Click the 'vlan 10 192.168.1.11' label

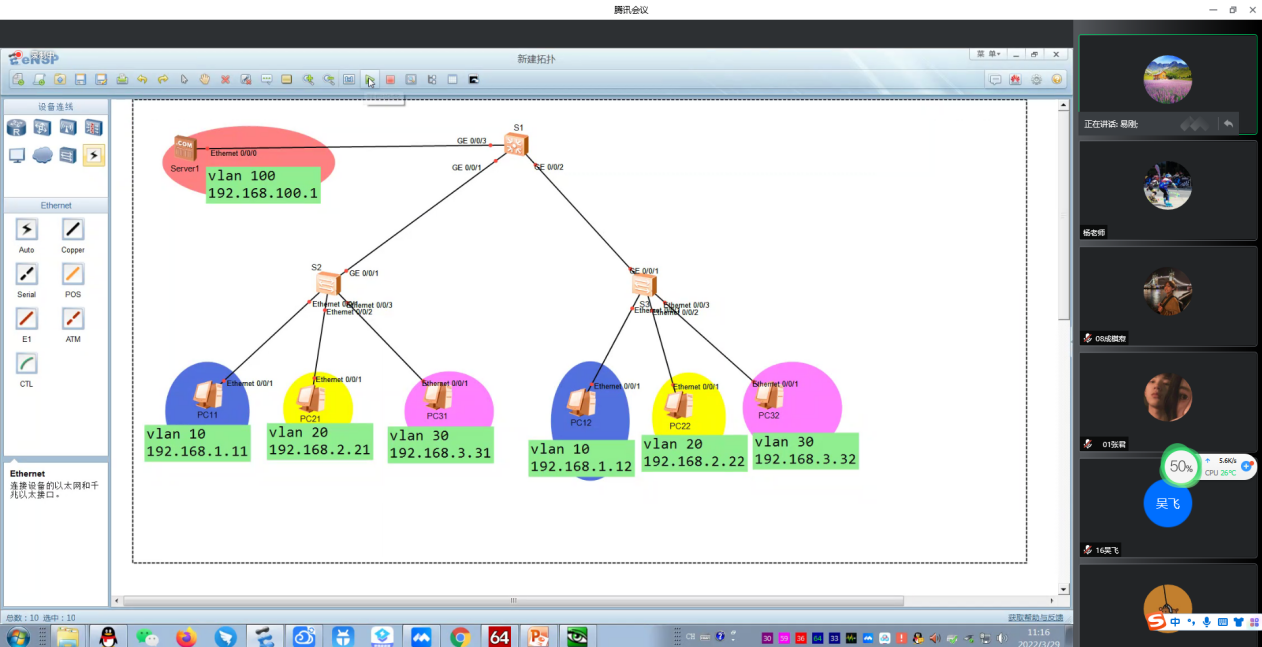tap(198, 443)
